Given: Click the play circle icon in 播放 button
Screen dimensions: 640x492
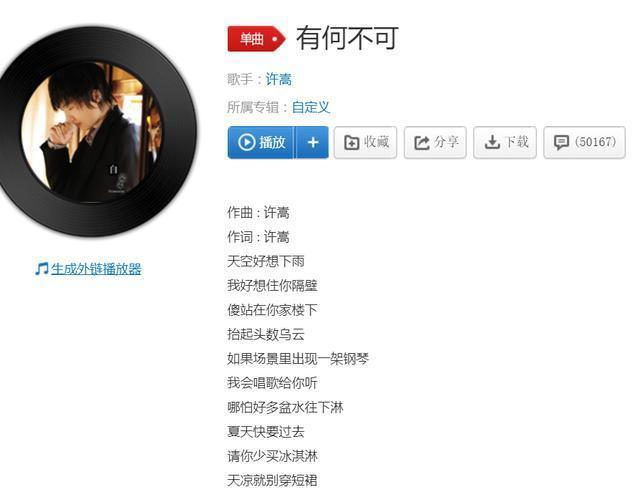Looking at the screenshot, I should (x=247, y=142).
